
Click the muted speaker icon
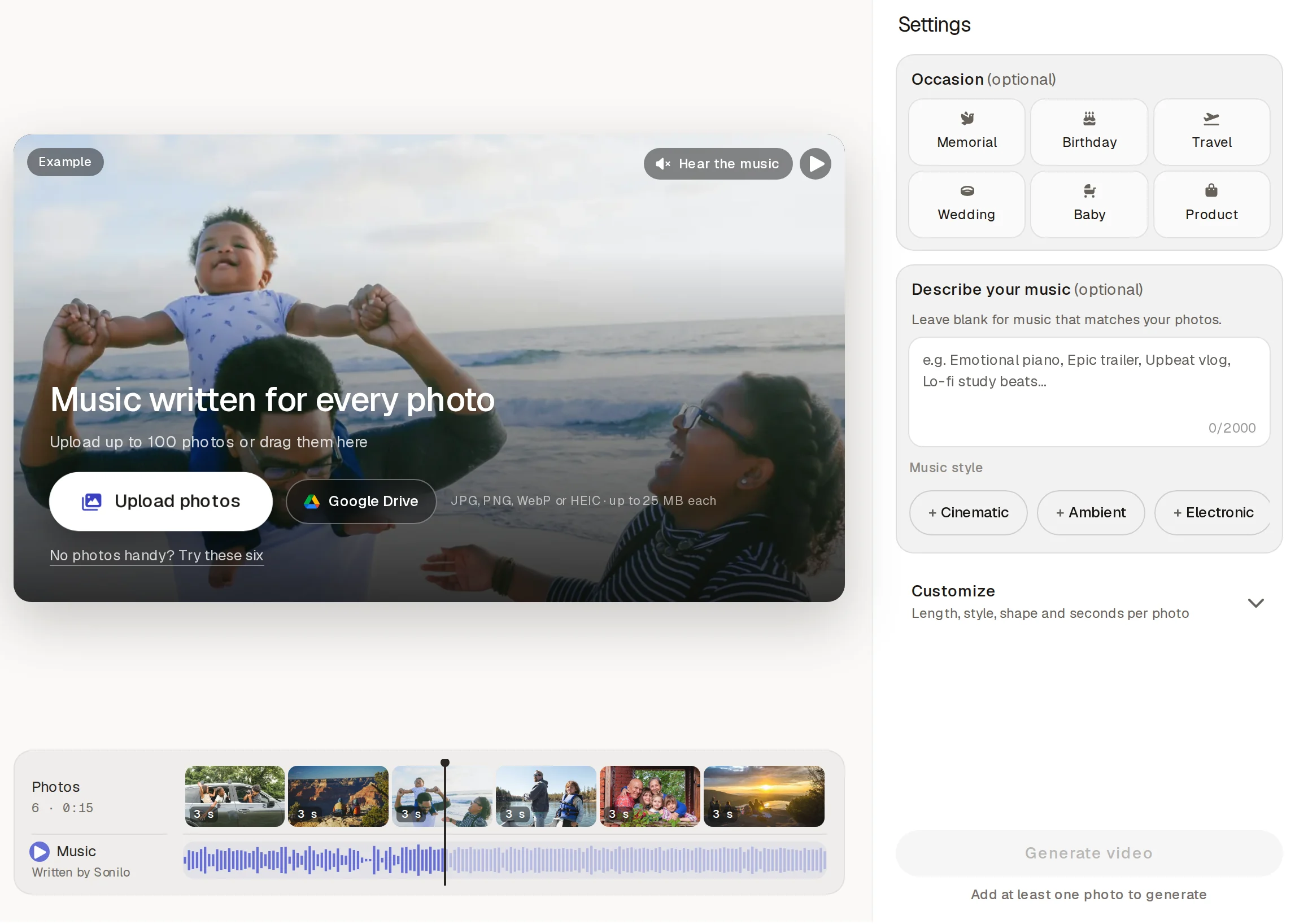tap(664, 164)
